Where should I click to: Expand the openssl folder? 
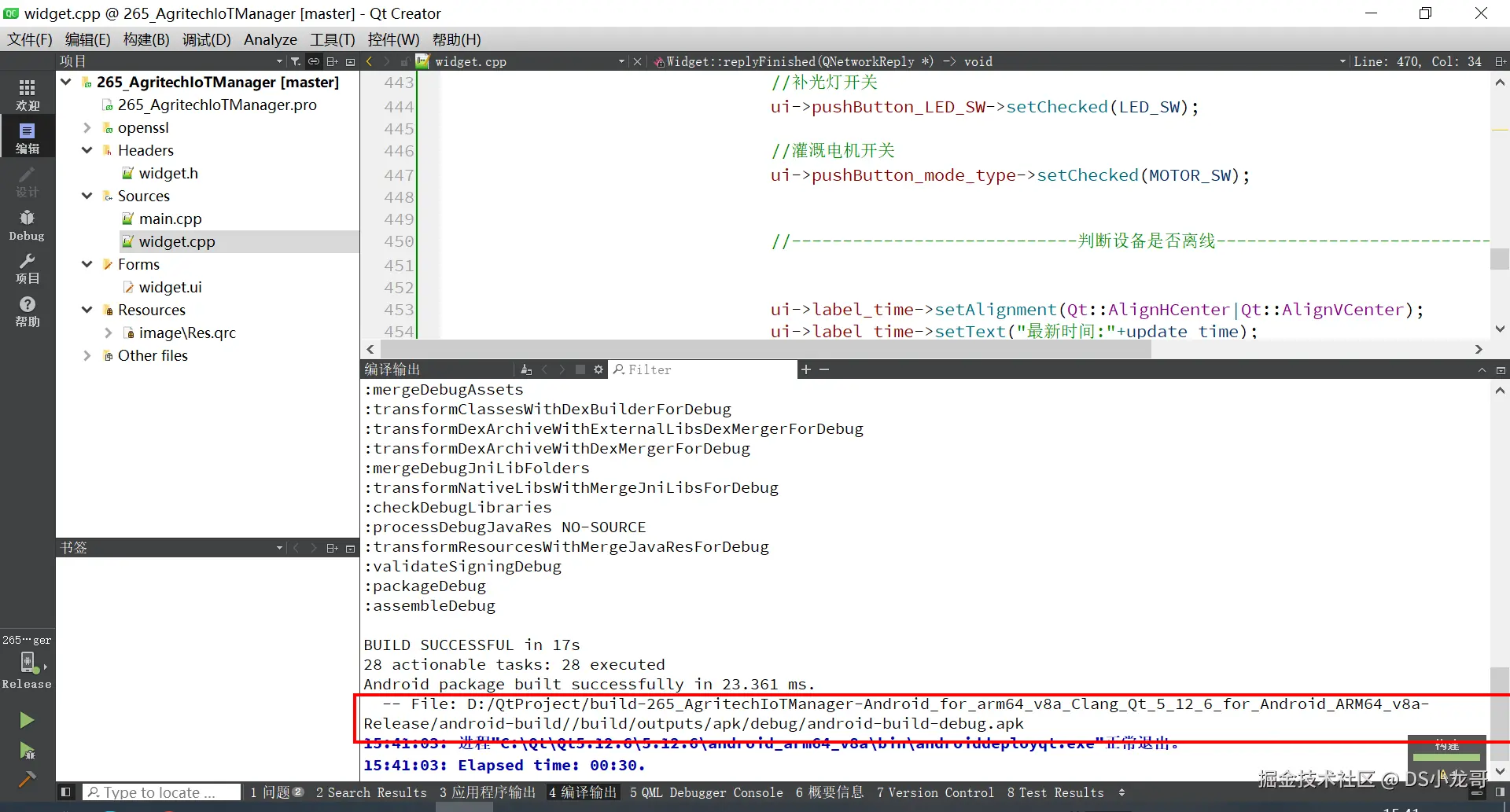coord(87,127)
